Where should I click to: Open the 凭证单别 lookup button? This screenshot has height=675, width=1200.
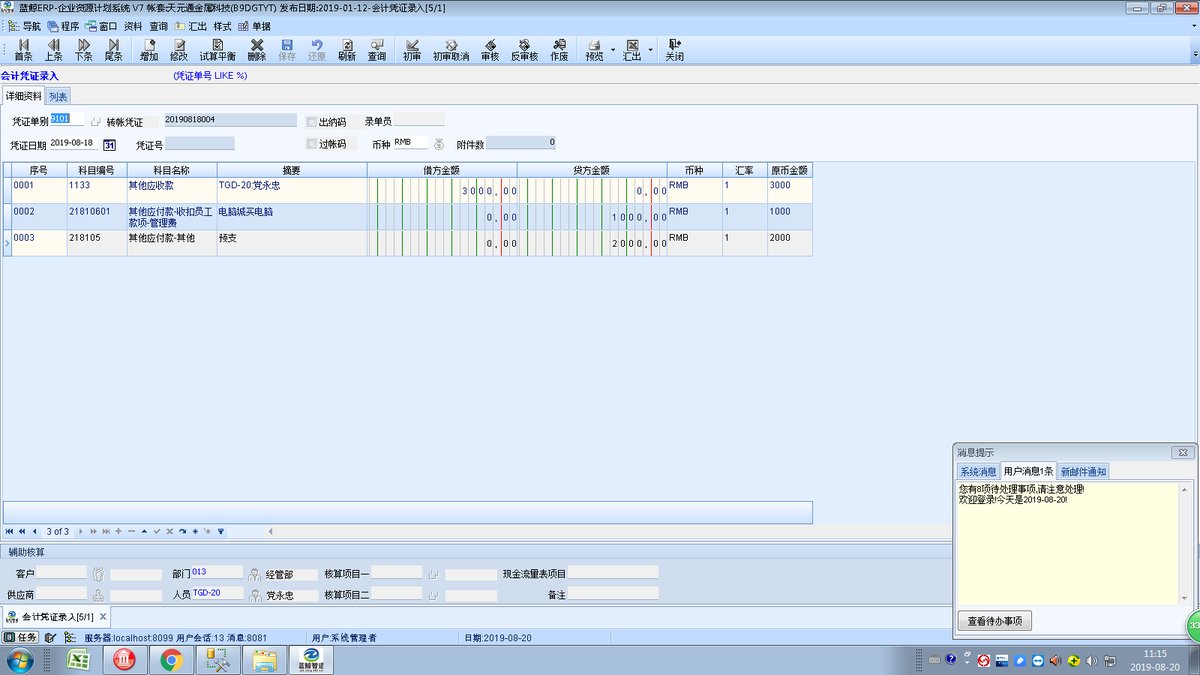coord(96,122)
